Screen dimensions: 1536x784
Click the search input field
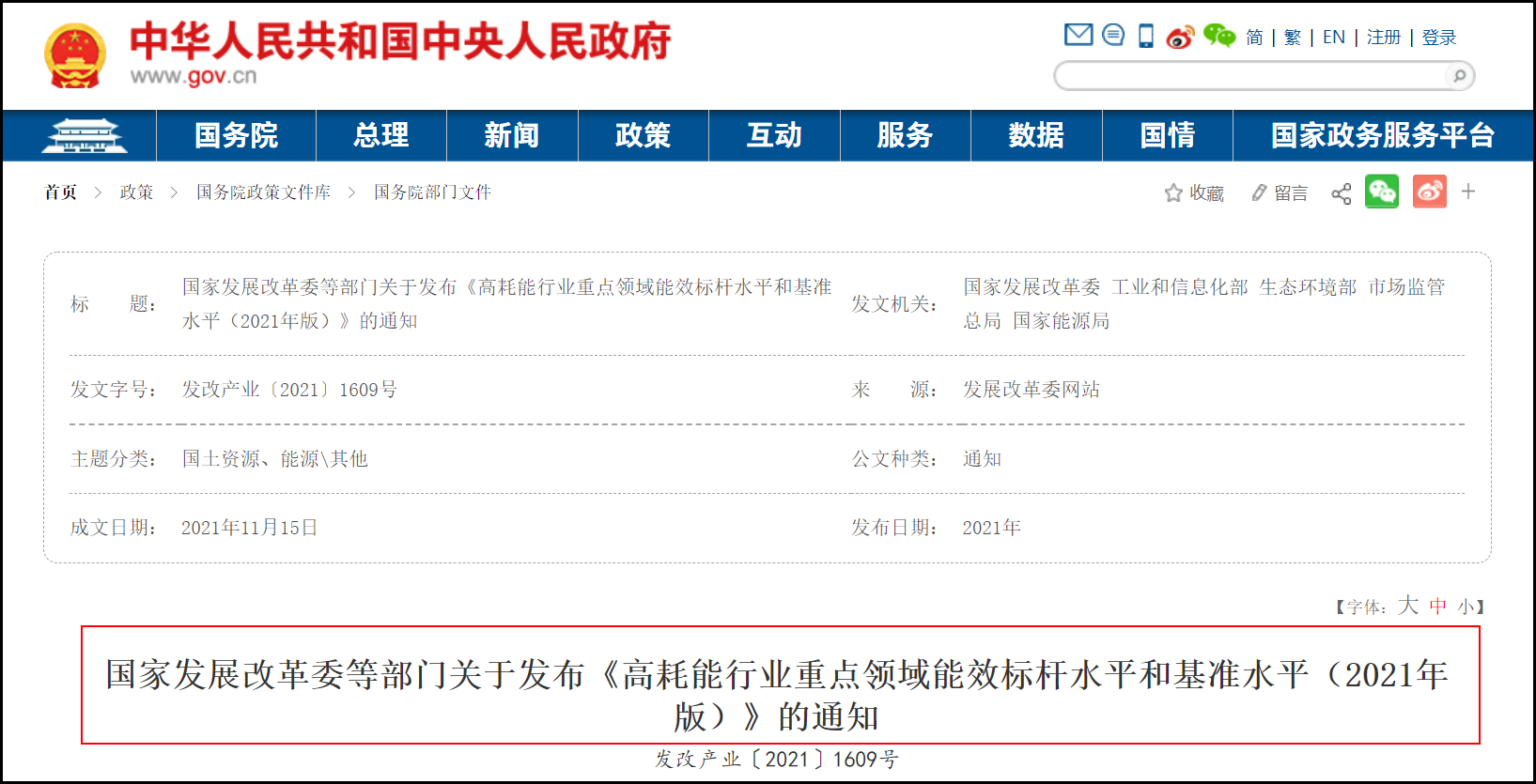pos(1249,76)
